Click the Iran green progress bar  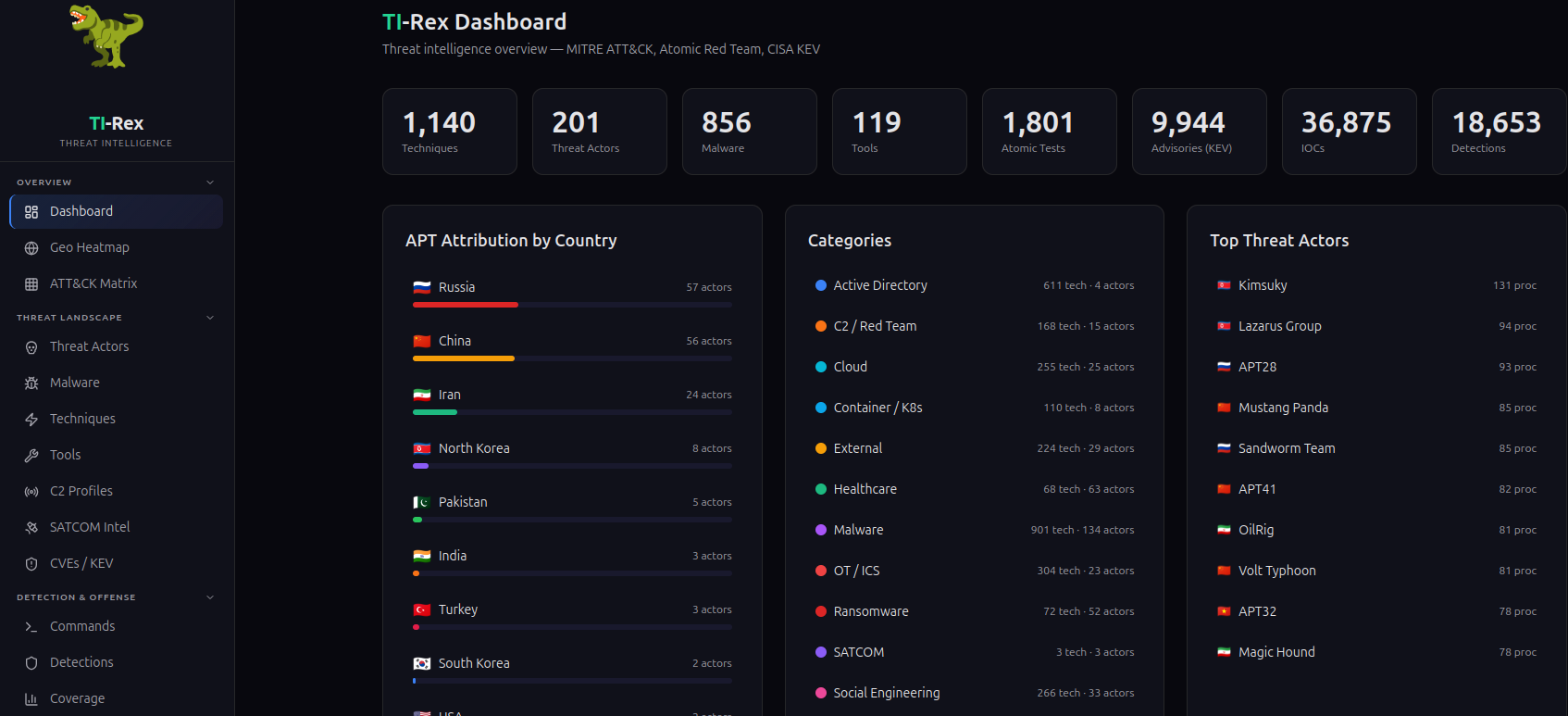[435, 412]
